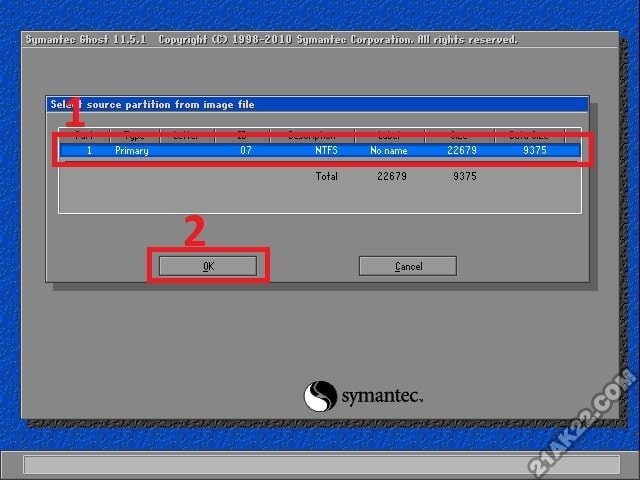Click the Total label
This screenshot has width=640, height=480.
click(327, 176)
